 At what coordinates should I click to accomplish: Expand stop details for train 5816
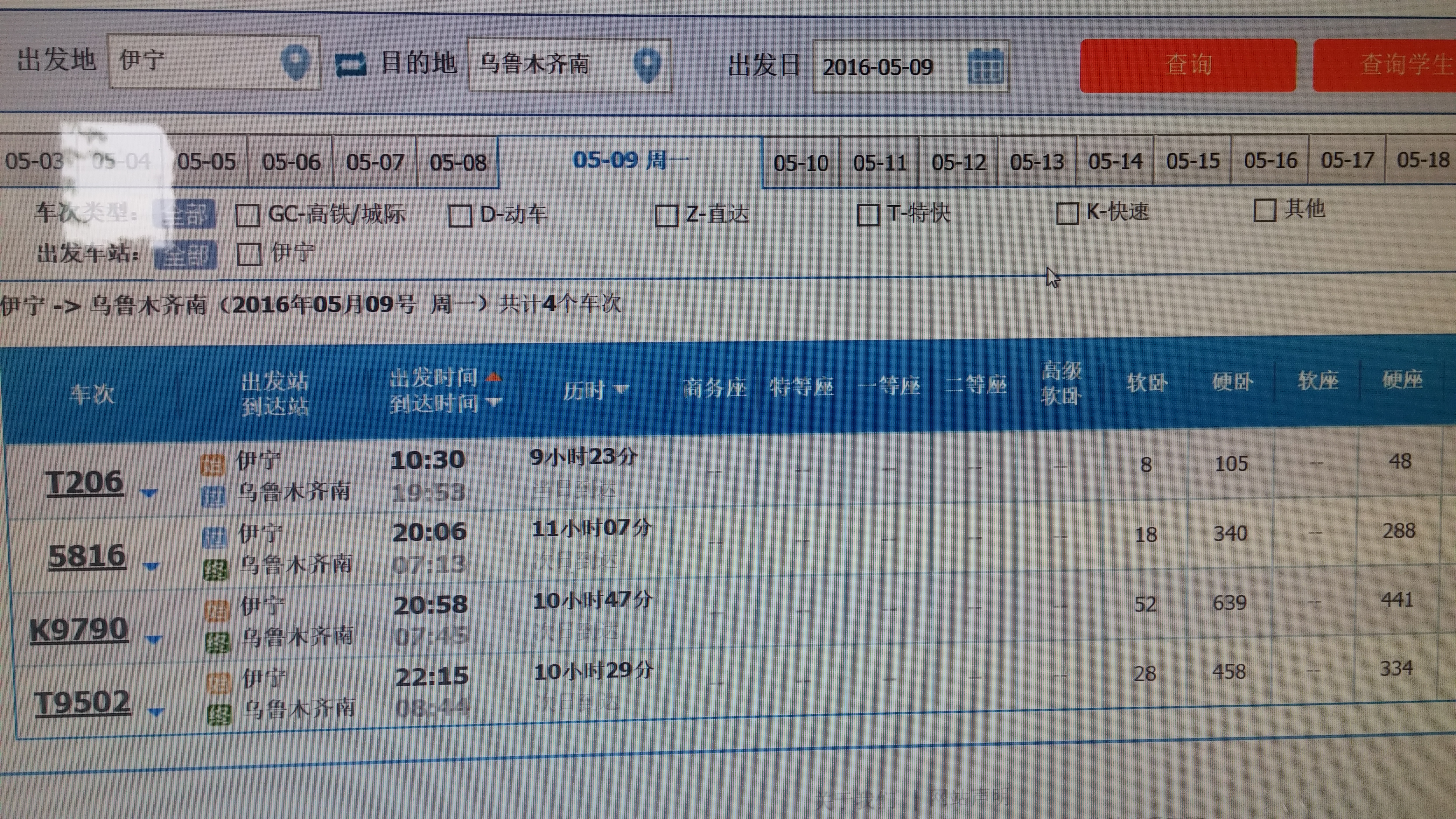(151, 566)
